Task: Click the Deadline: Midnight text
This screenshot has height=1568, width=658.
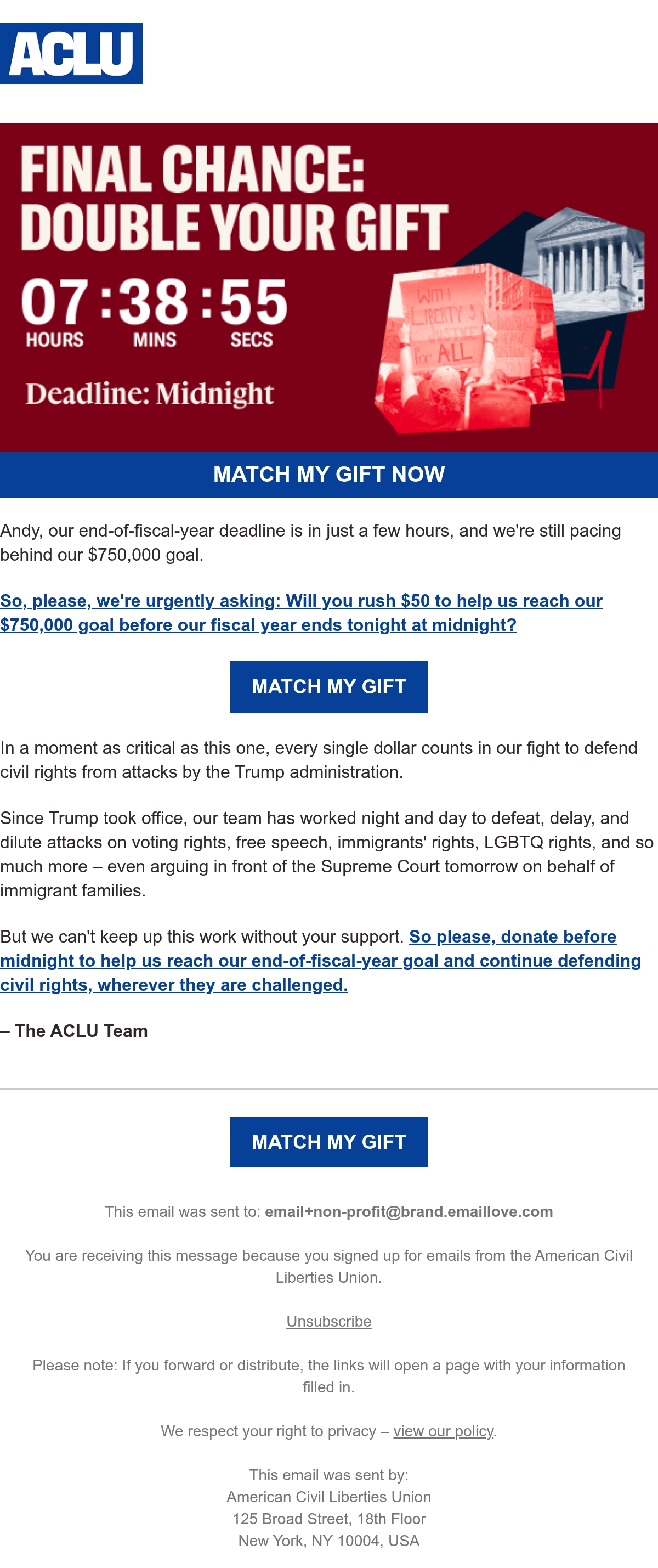Action: coord(150,394)
